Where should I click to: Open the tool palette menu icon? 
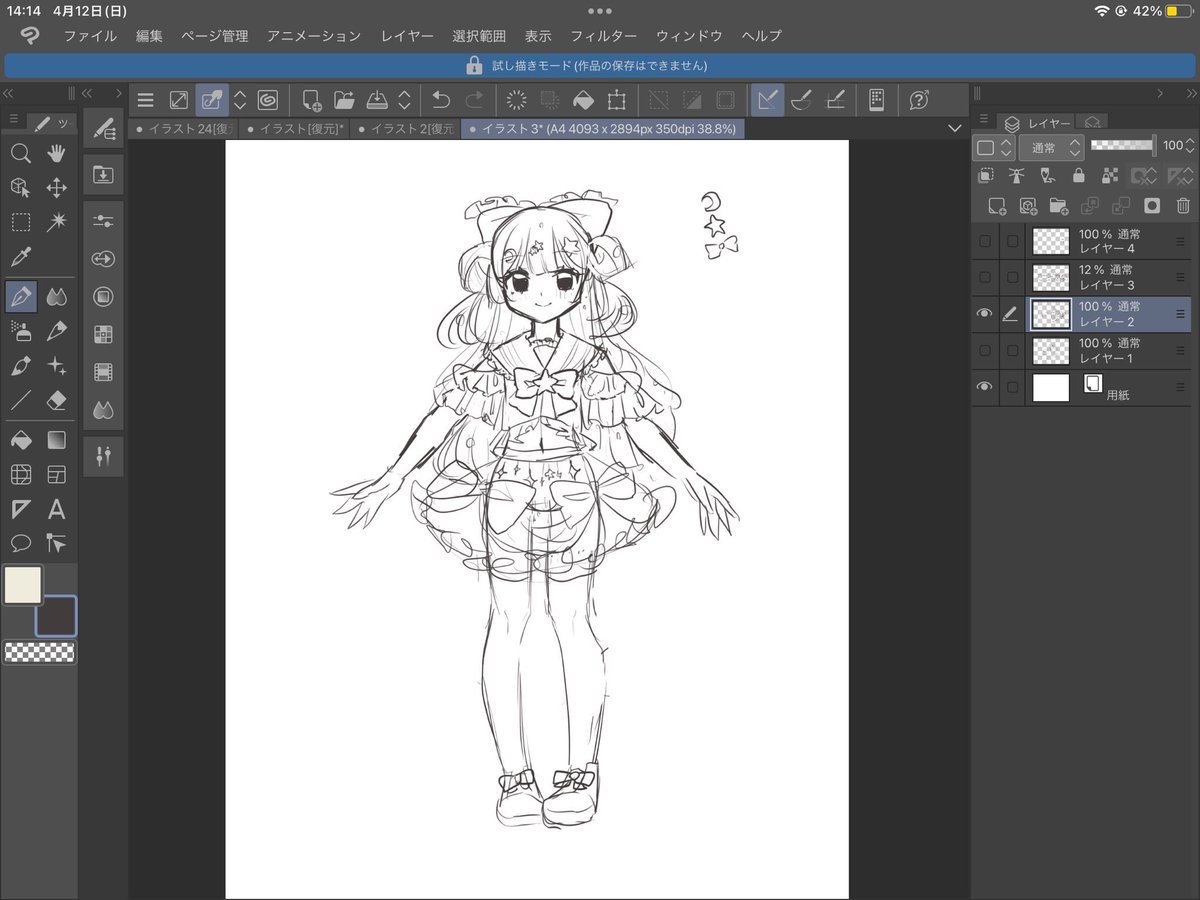click(13, 120)
